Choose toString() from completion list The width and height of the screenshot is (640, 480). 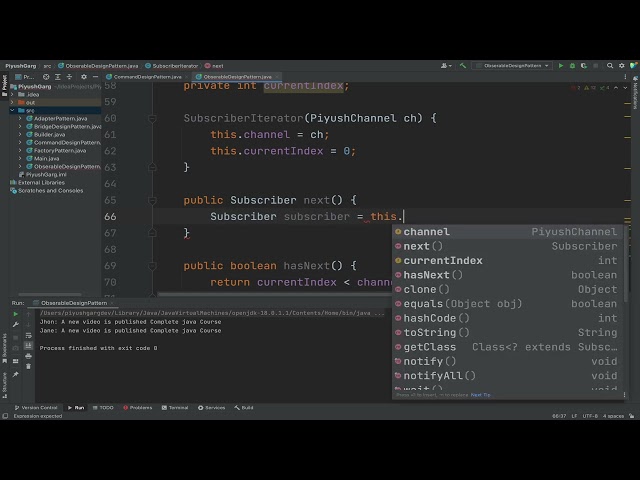pos(506,333)
